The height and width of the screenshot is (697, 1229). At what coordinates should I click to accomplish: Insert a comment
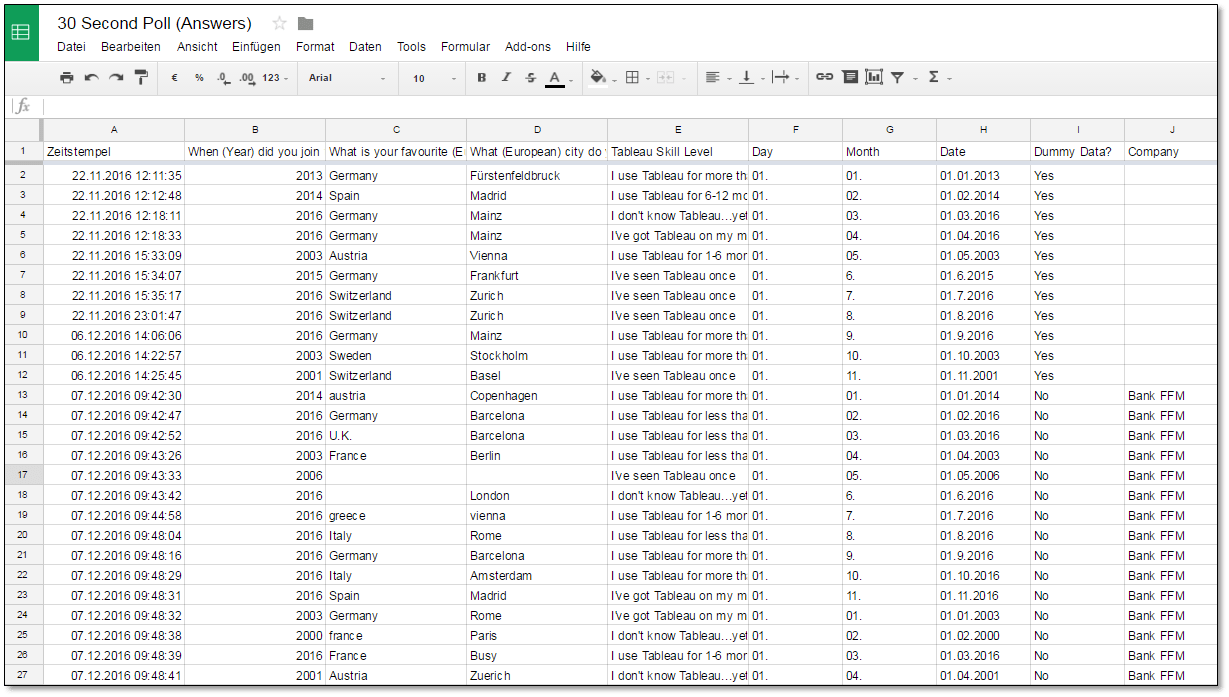850,77
